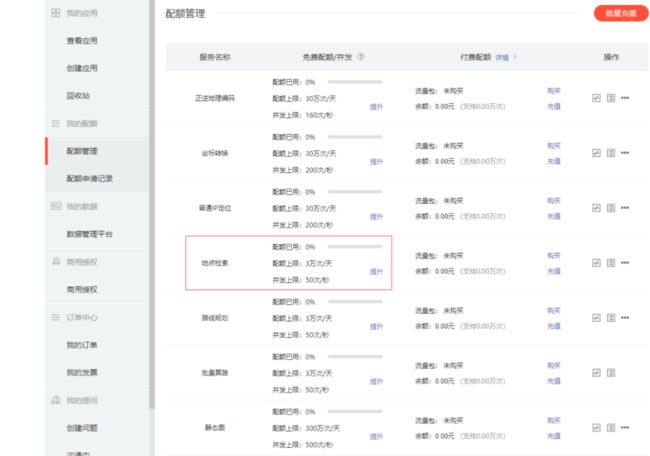The height and width of the screenshot is (456, 650).
Task: Open 创建问题 in the sidebar
Action: pos(82,428)
